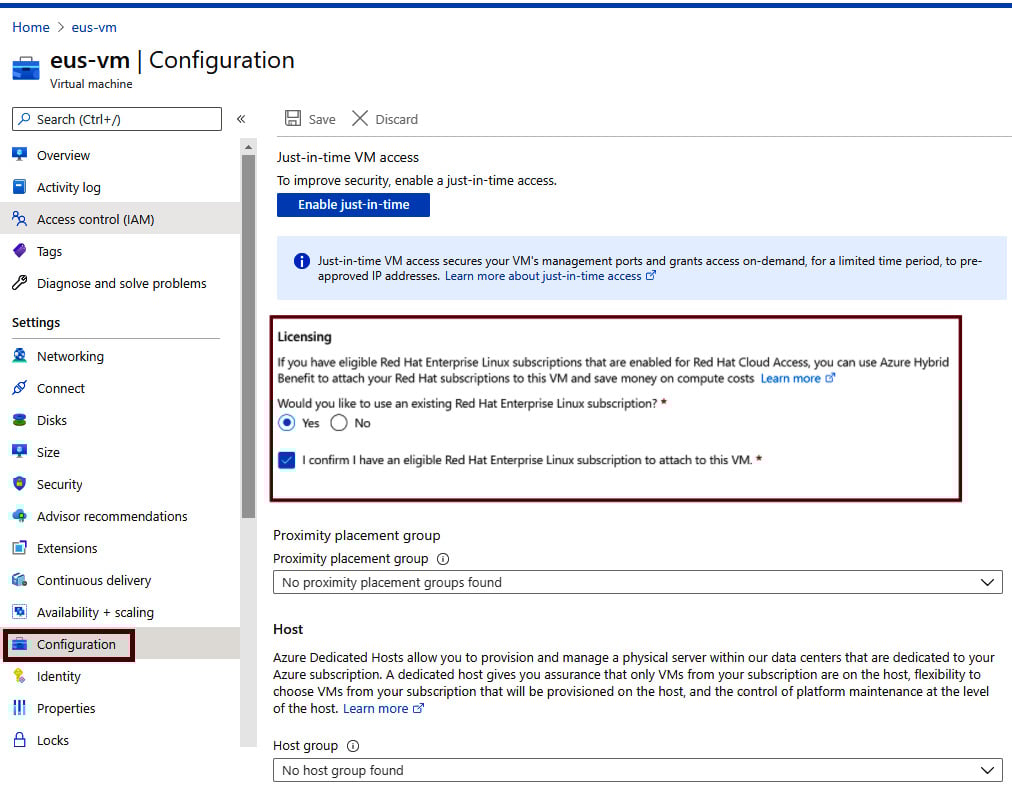Click in the Search (Ctrl+/) field
1012x785 pixels.
117,119
